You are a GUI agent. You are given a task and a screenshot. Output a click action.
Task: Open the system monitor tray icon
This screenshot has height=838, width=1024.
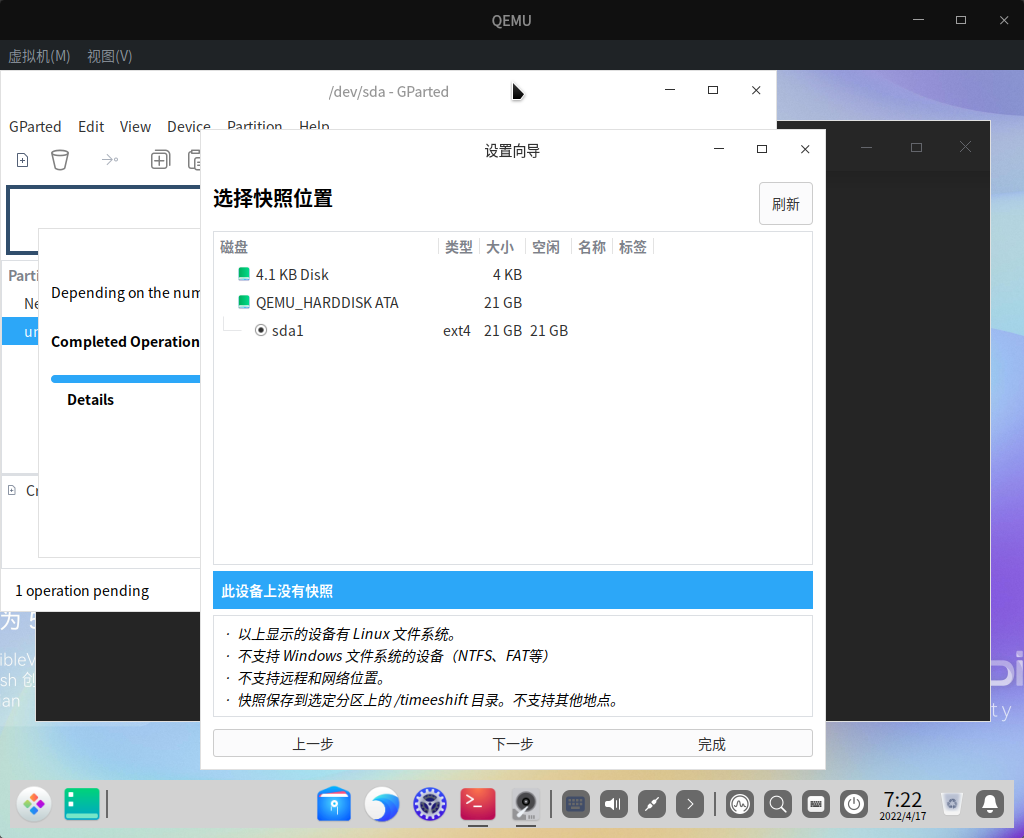tap(740, 804)
